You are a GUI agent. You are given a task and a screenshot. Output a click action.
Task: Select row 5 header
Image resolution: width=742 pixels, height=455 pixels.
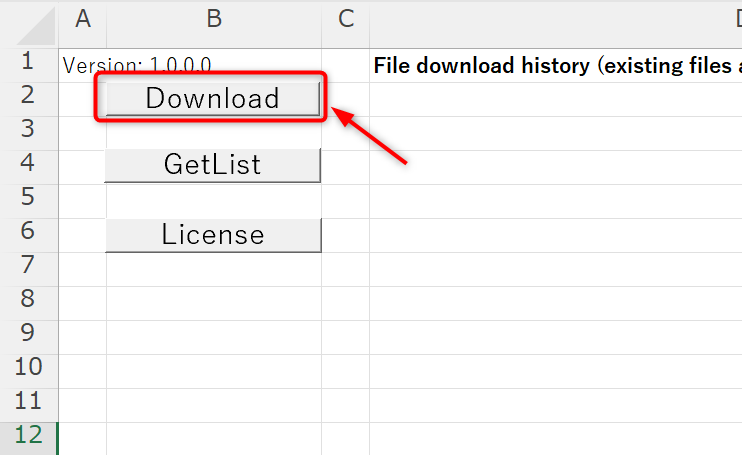28,198
